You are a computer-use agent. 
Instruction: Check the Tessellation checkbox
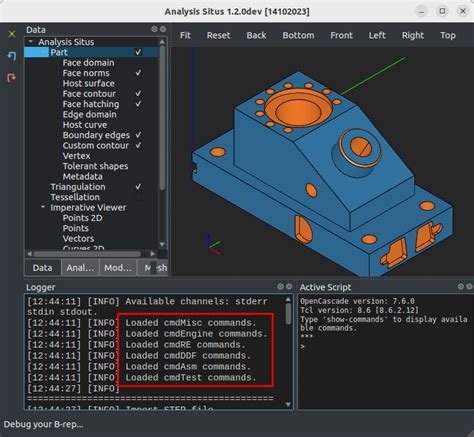click(x=138, y=197)
